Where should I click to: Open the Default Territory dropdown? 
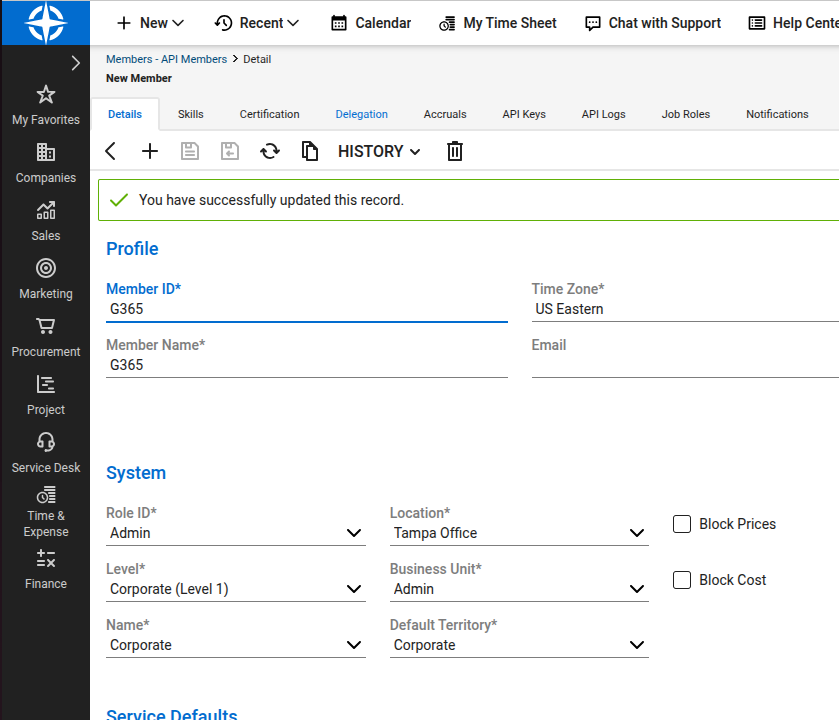[x=519, y=645]
